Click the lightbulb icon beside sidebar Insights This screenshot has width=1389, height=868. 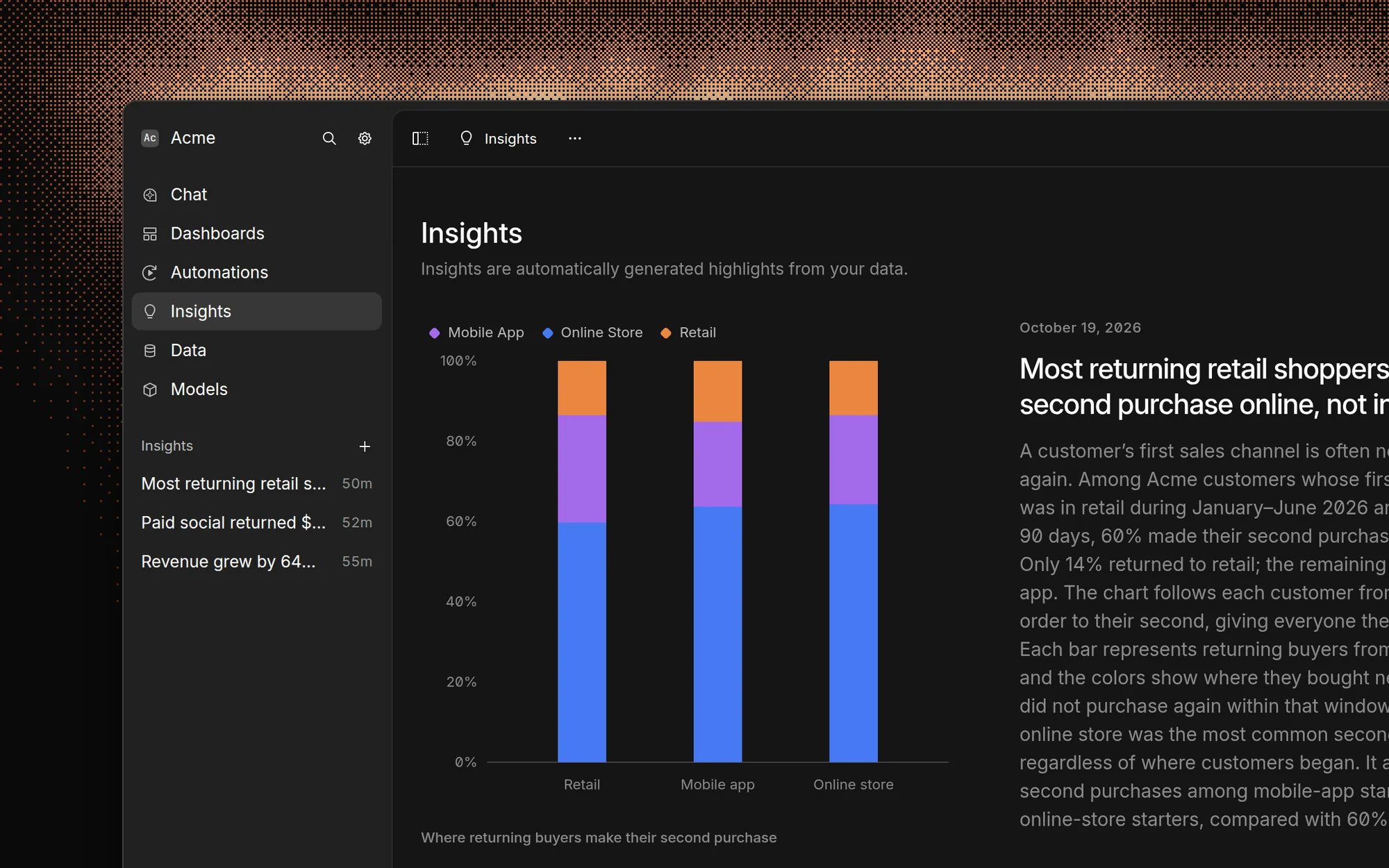click(x=150, y=312)
